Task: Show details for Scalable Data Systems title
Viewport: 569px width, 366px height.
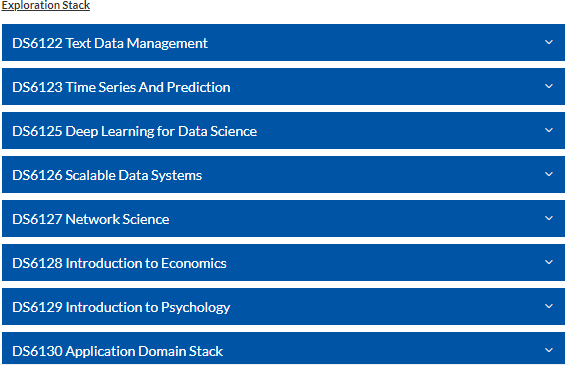Action: click(133, 175)
